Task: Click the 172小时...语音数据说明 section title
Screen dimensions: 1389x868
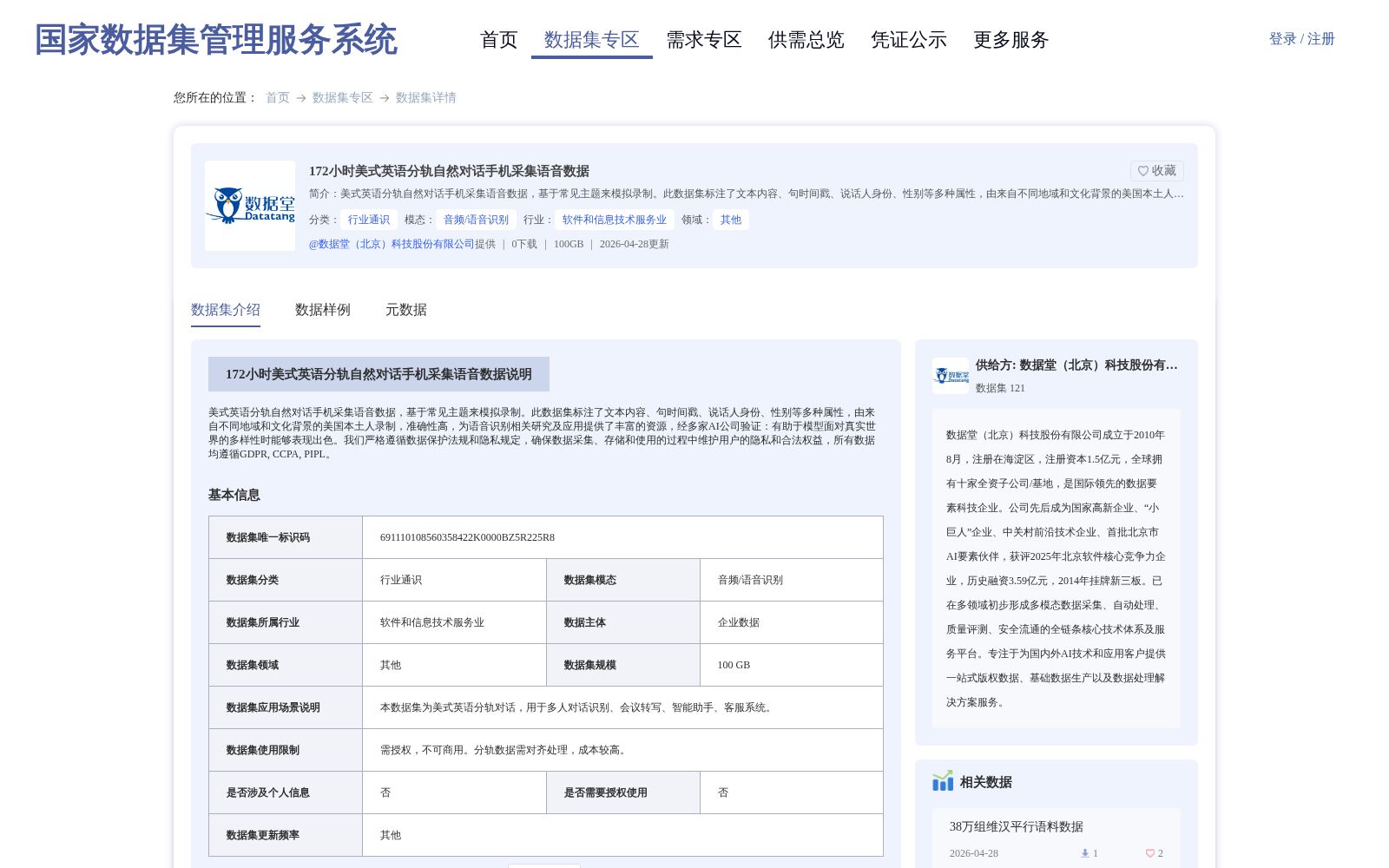Action: pos(379,374)
